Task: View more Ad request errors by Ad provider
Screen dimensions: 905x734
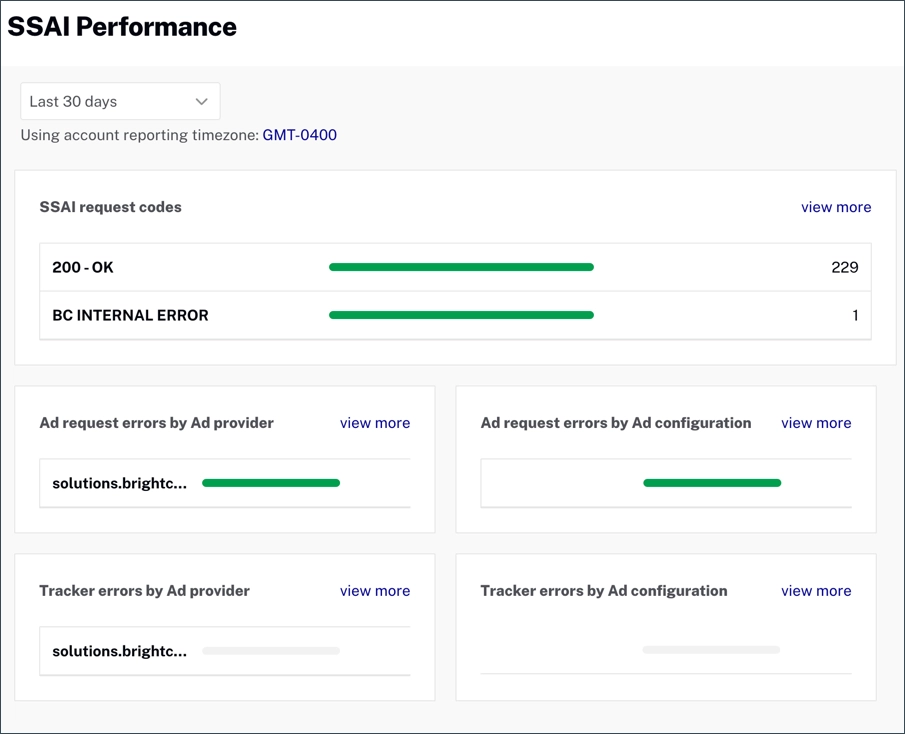Action: (375, 423)
